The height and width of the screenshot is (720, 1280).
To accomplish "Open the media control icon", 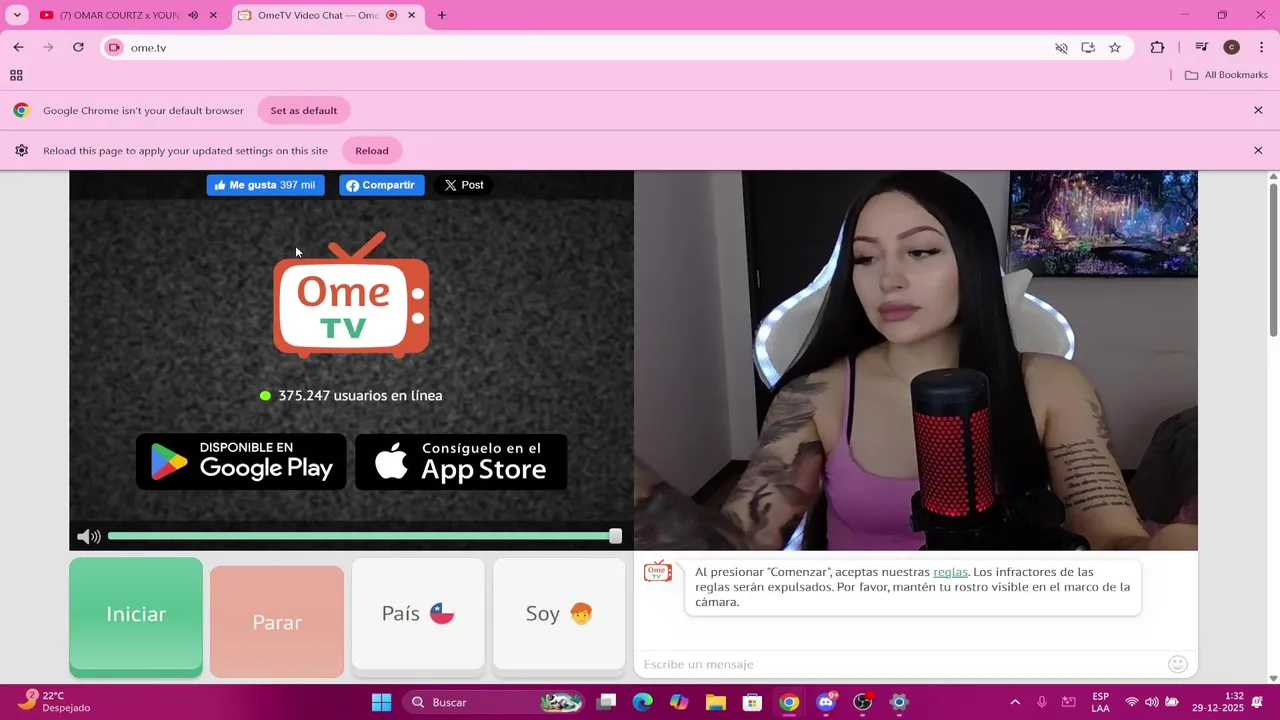I will [1202, 47].
